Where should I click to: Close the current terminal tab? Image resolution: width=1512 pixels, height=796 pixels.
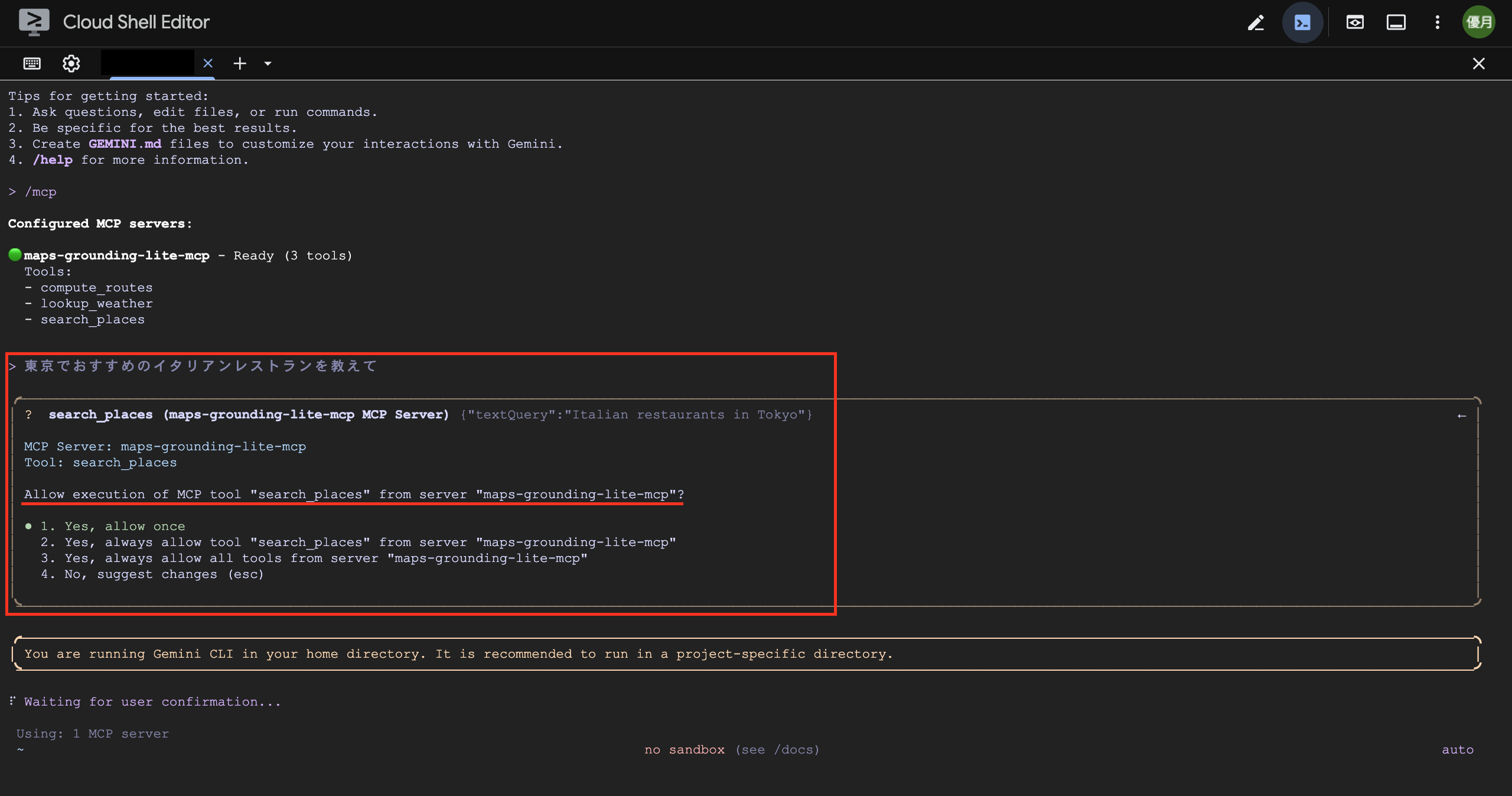click(x=208, y=63)
